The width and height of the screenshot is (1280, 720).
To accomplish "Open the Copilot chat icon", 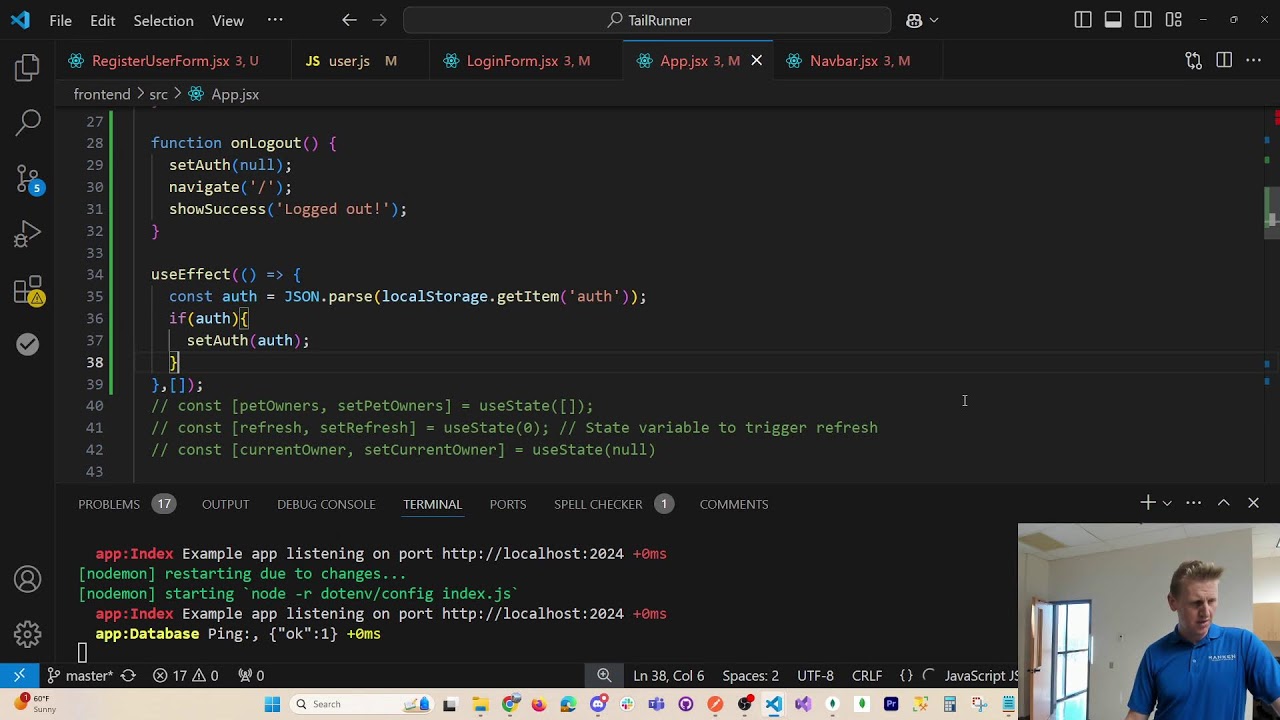I will pos(914,20).
